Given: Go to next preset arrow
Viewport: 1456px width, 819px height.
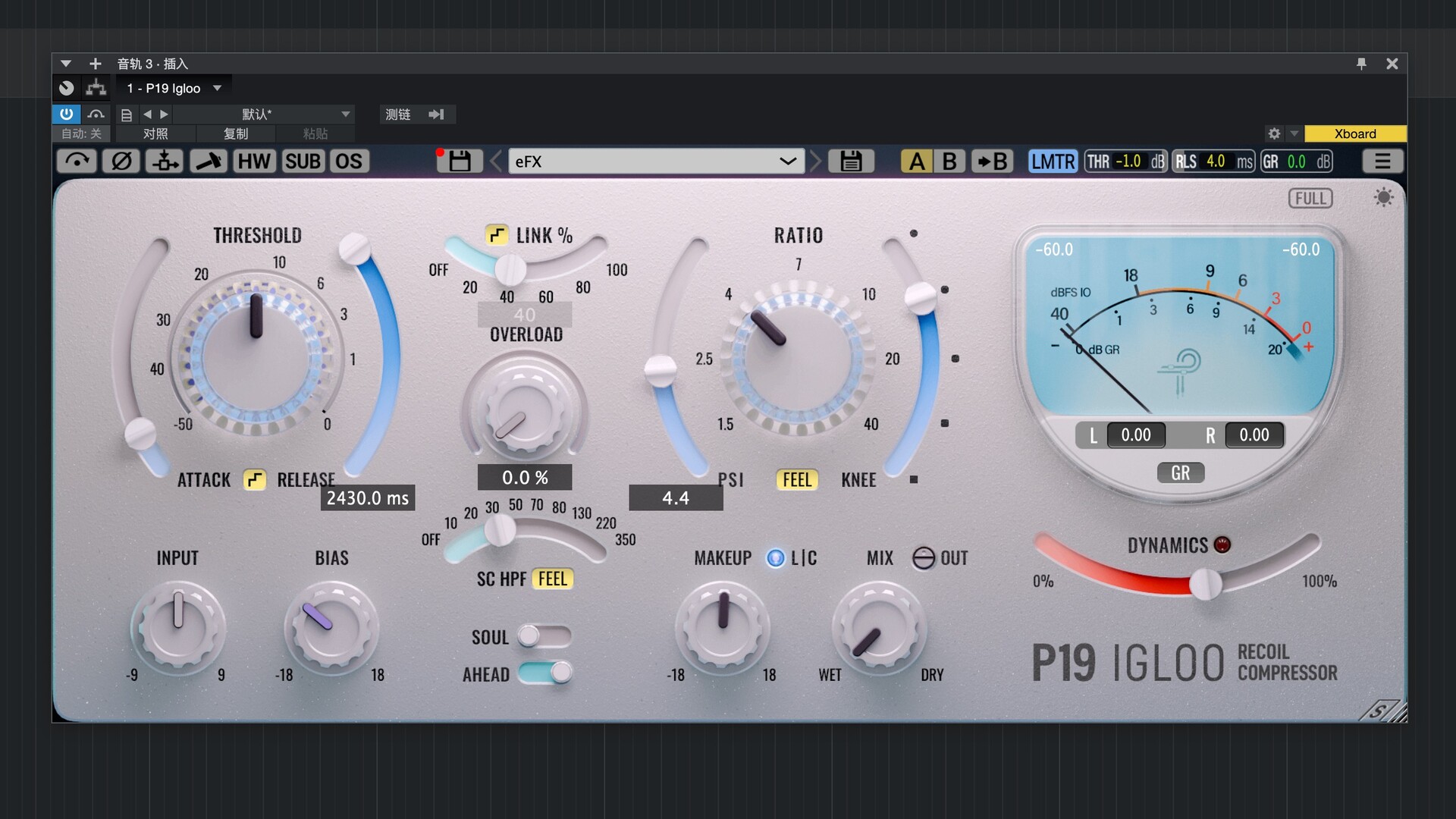Looking at the screenshot, I should [x=816, y=161].
